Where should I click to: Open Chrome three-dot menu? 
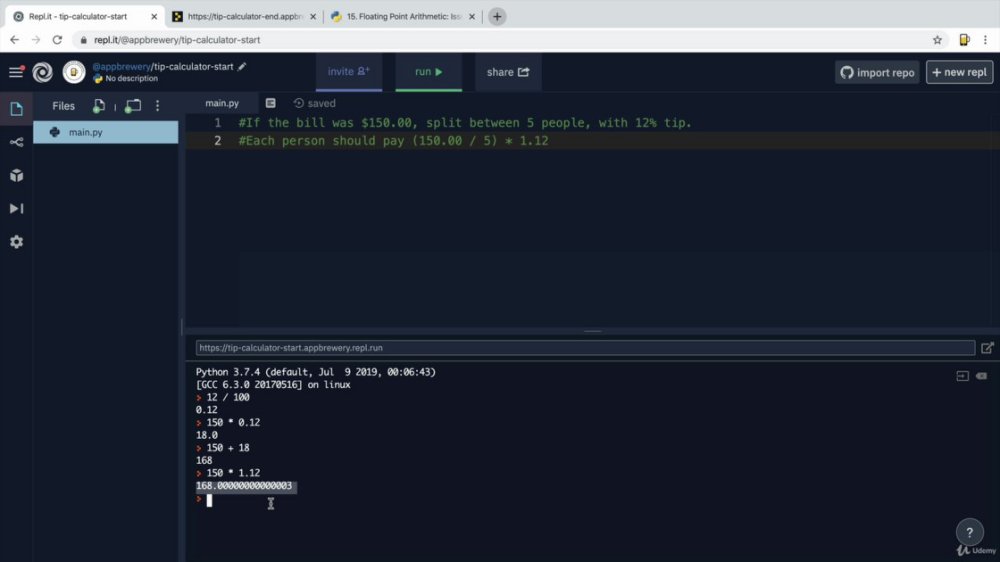tap(985, 40)
